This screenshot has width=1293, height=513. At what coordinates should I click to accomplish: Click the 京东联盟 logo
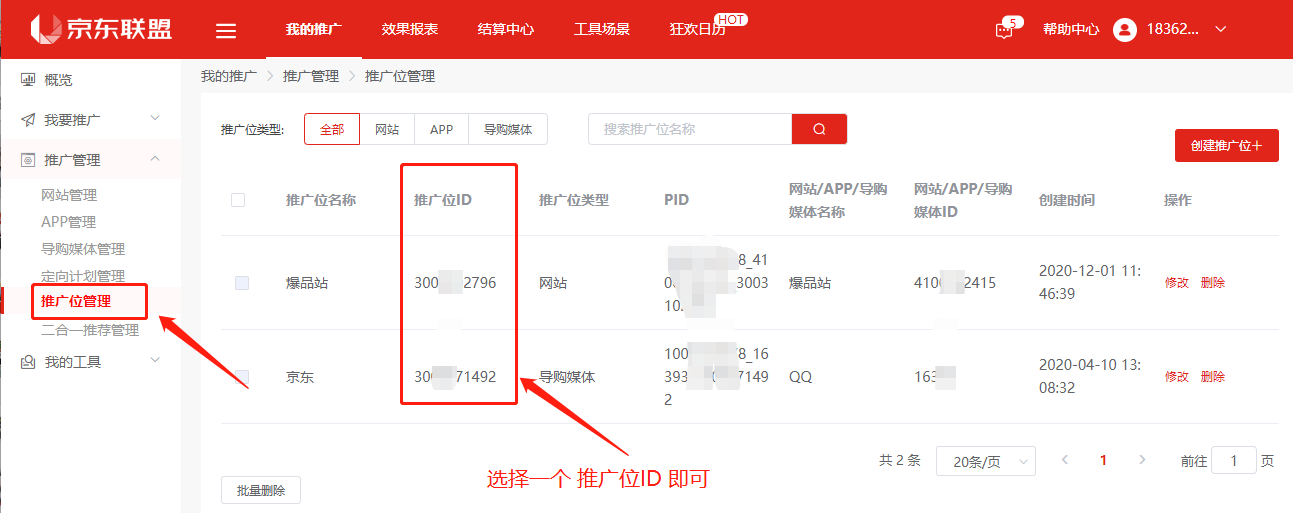pyautogui.click(x=101, y=29)
